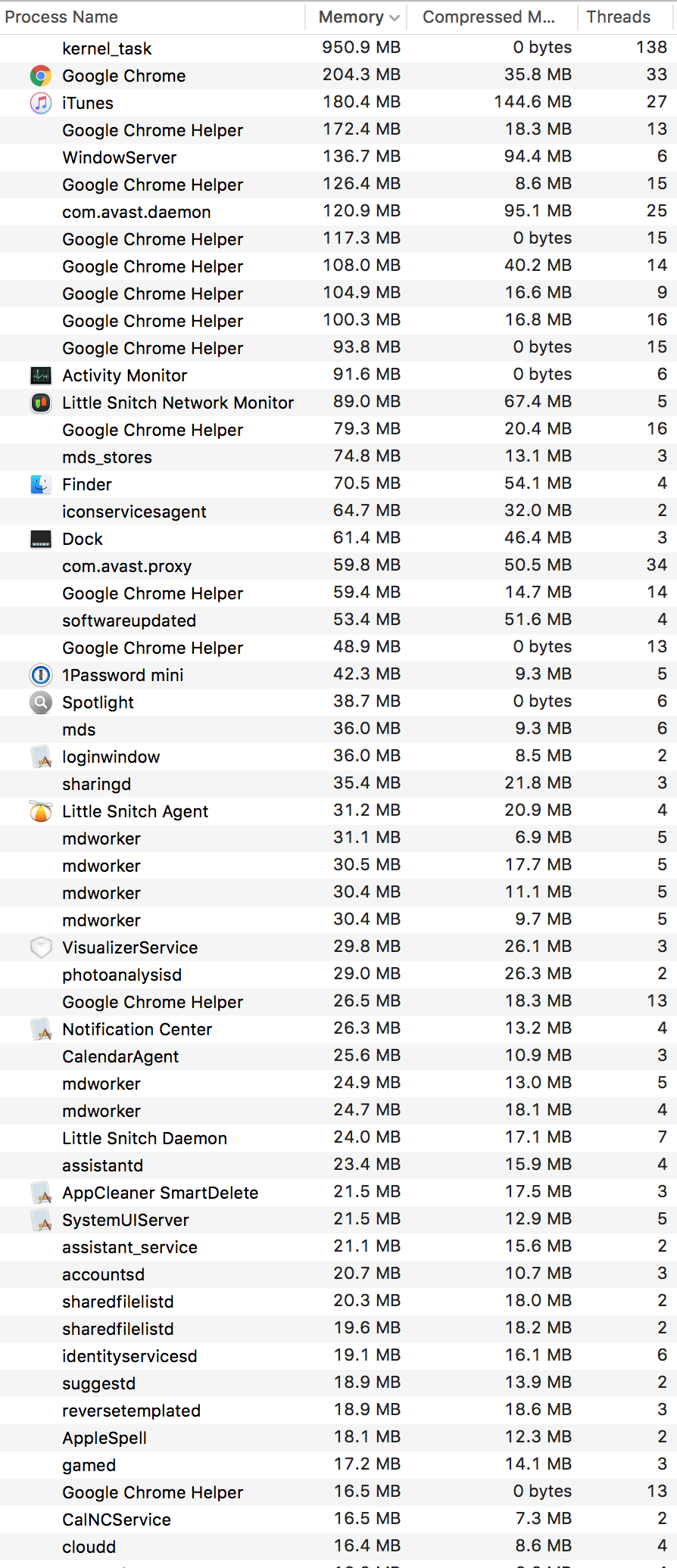
Task: Click the Google Chrome app icon
Action: pos(41,76)
